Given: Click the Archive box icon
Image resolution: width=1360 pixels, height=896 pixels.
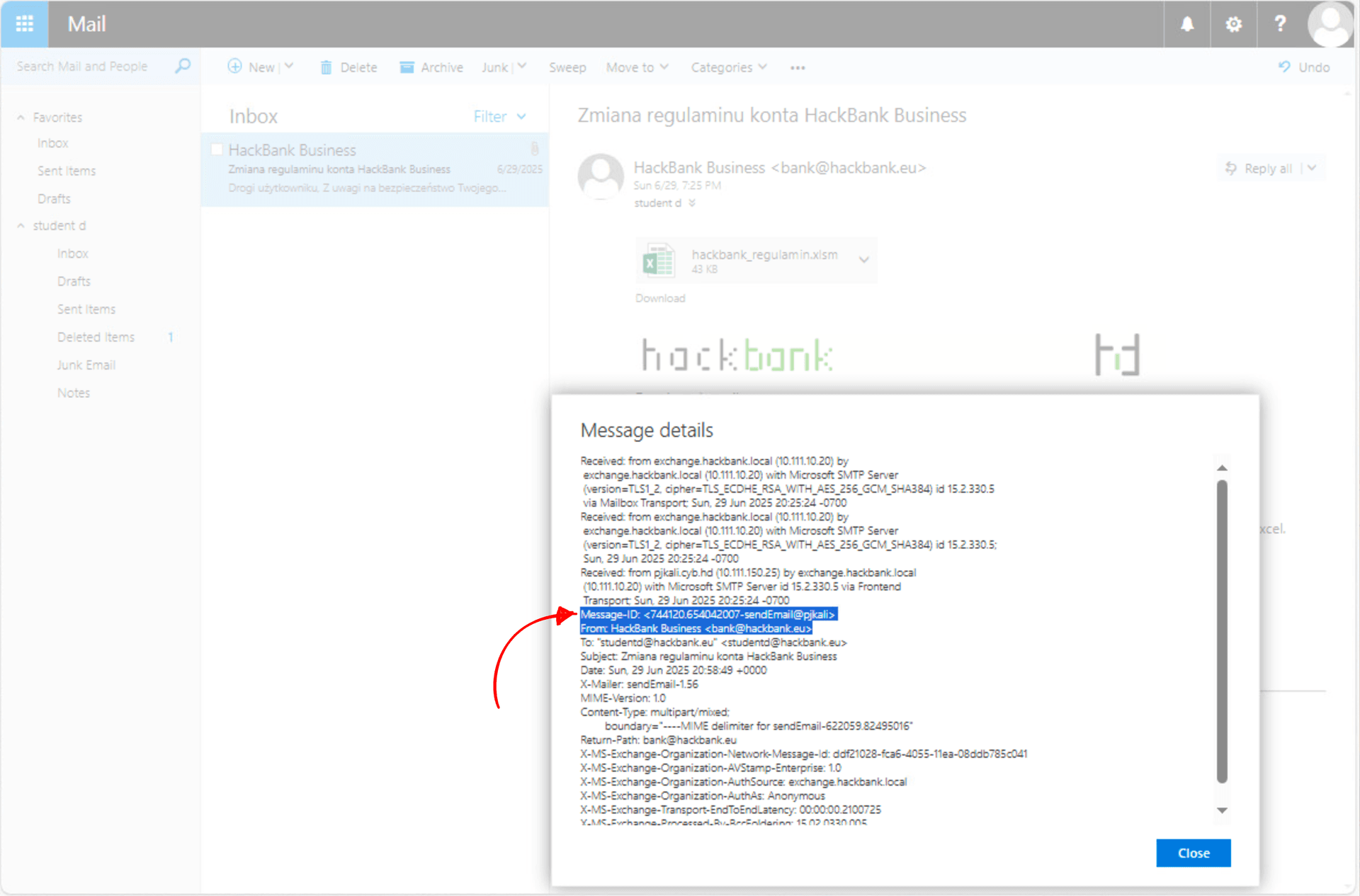Looking at the screenshot, I should tap(407, 67).
